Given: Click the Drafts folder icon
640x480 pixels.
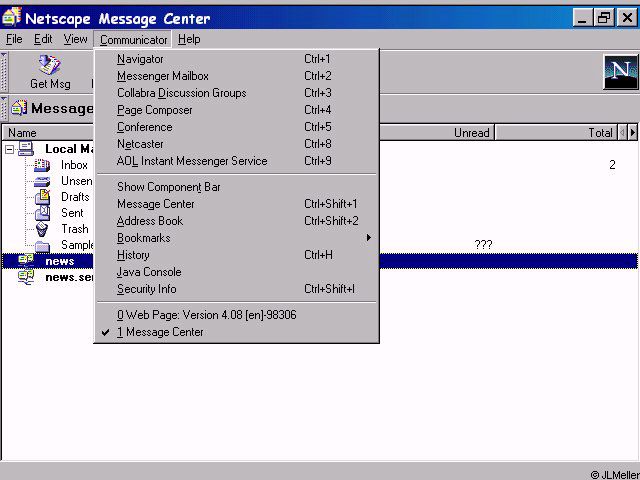Looking at the screenshot, I should click(42, 197).
